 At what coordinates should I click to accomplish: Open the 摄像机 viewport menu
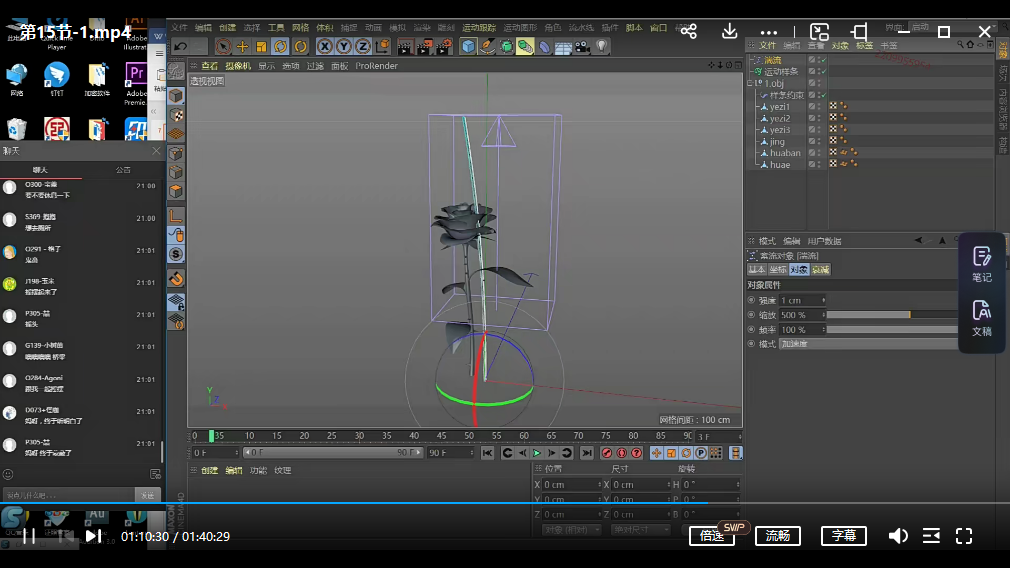(238, 66)
